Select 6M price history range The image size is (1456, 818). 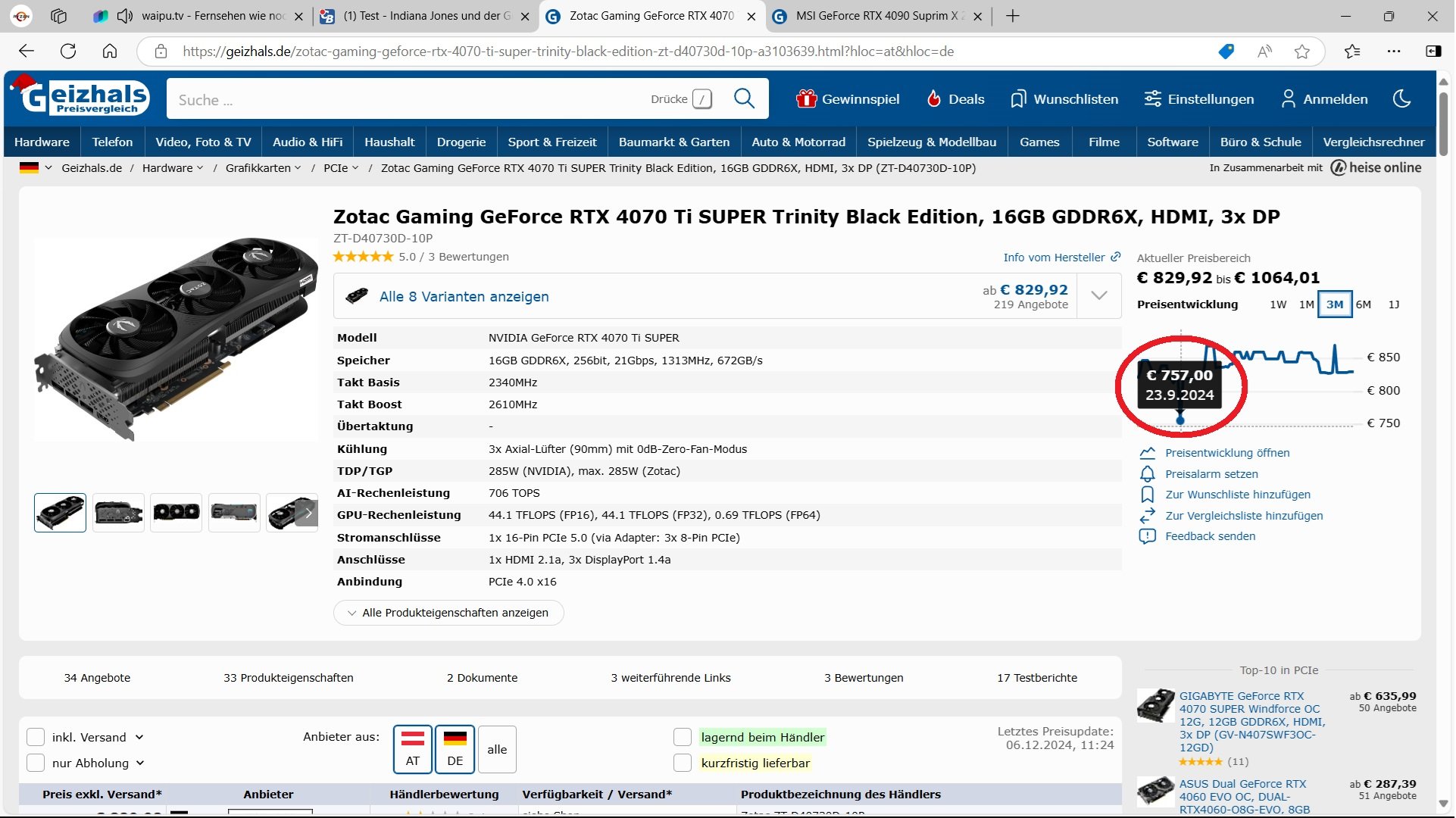1363,304
